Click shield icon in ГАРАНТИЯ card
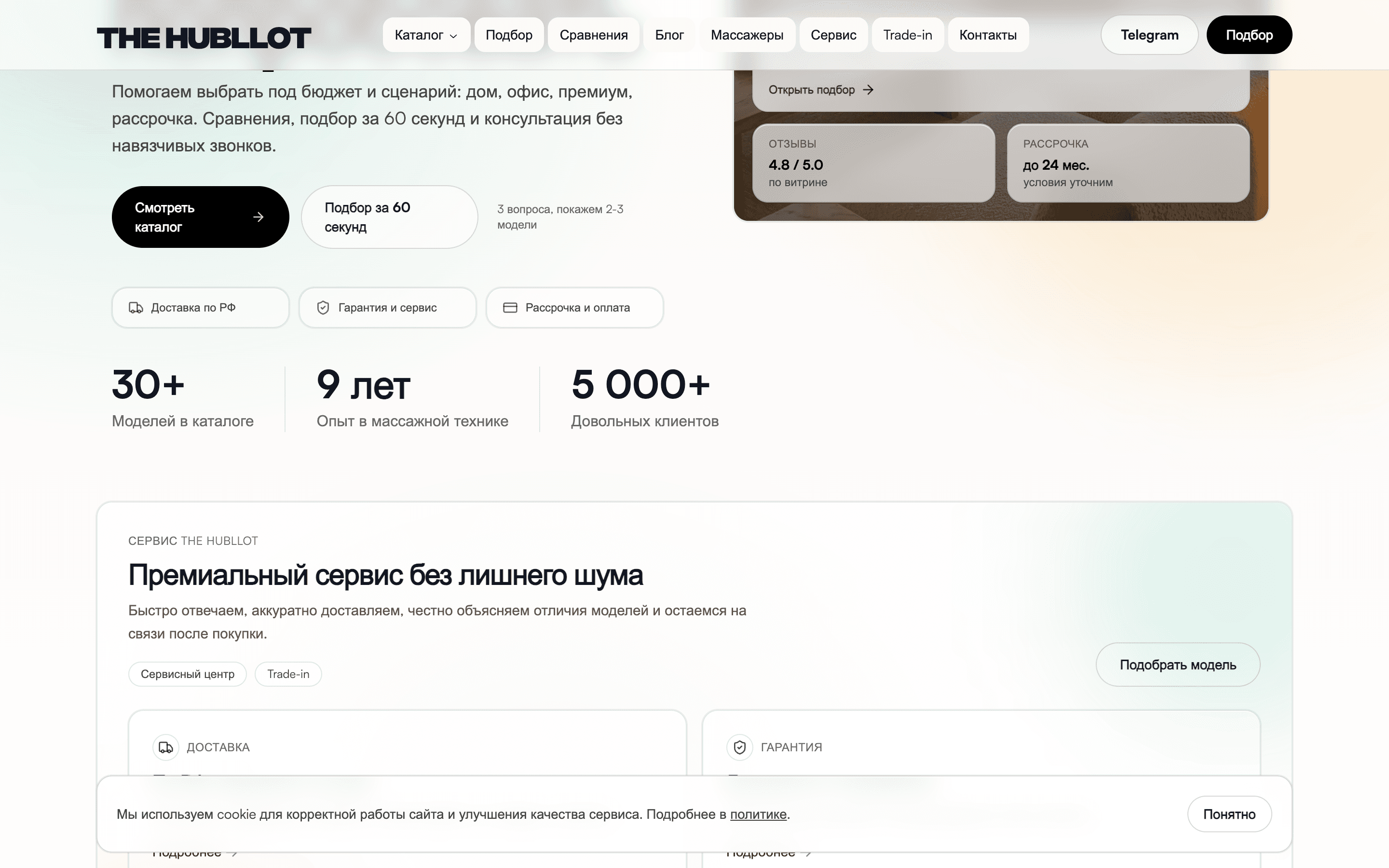 [x=740, y=747]
